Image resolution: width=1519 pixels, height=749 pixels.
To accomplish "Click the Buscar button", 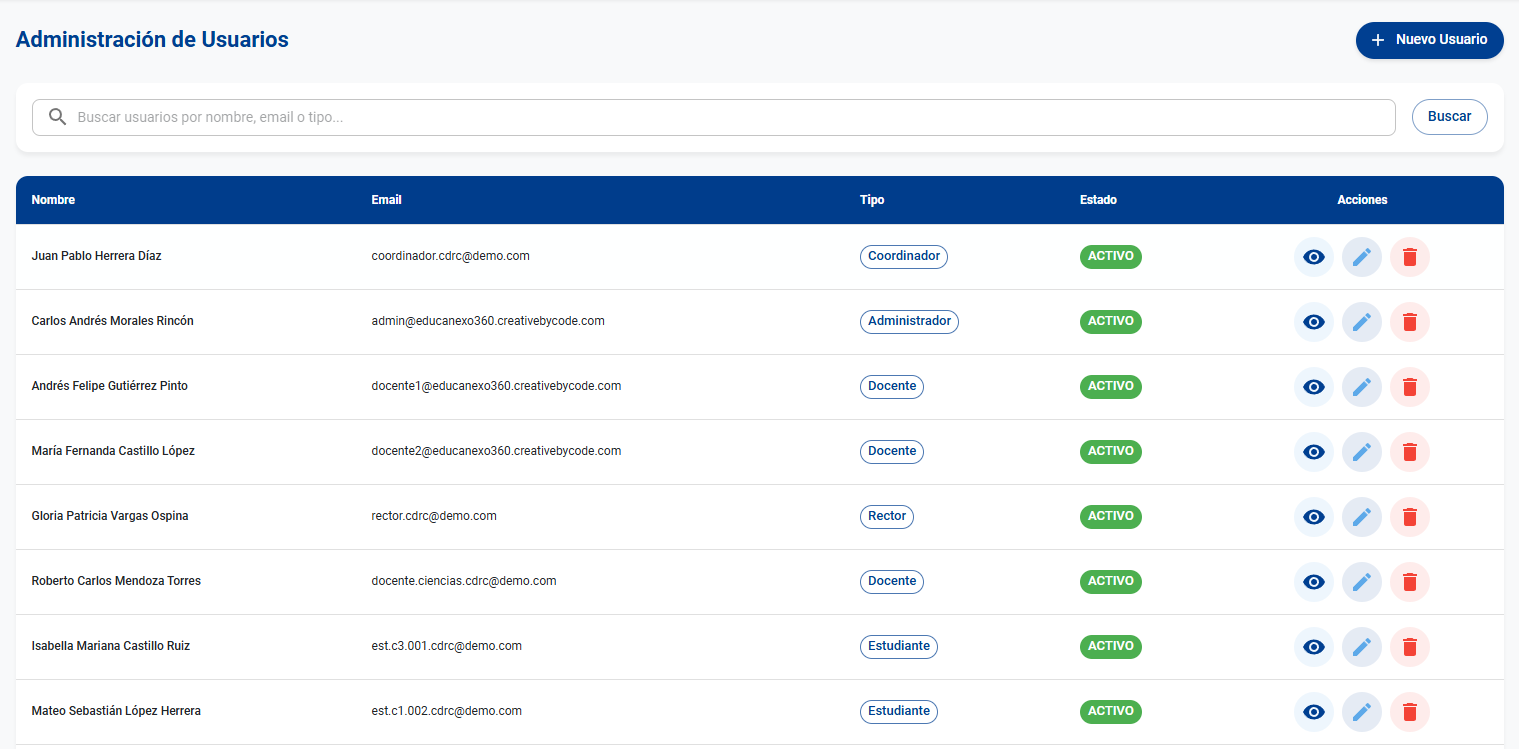I will pos(1449,117).
